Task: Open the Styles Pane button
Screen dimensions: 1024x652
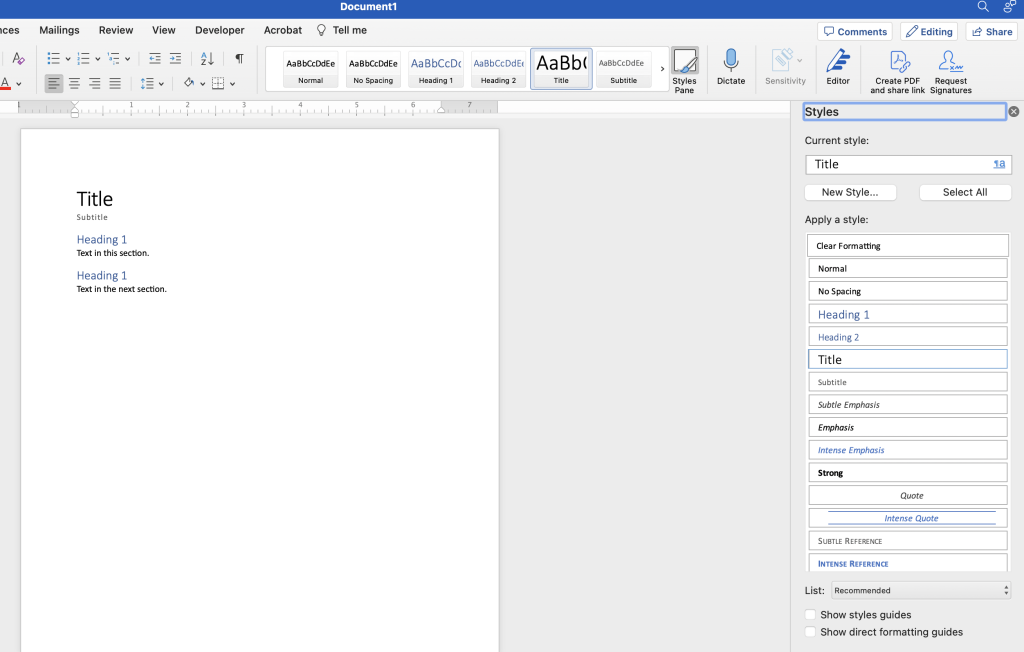Action: [x=684, y=71]
